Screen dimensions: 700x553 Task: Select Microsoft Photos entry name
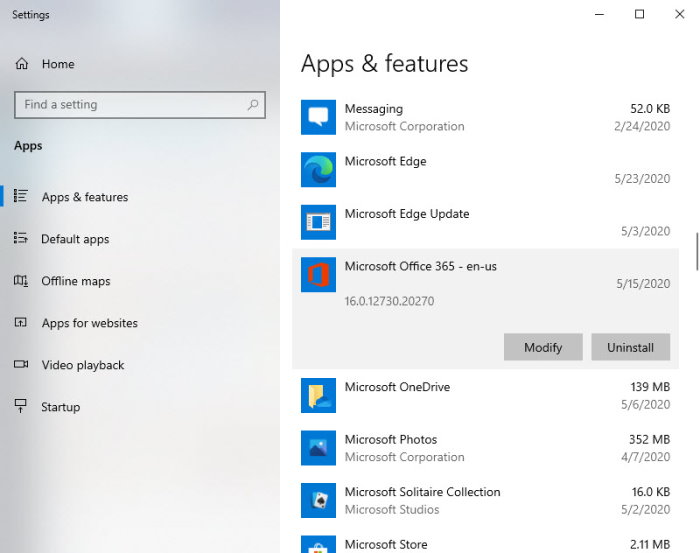click(x=391, y=440)
